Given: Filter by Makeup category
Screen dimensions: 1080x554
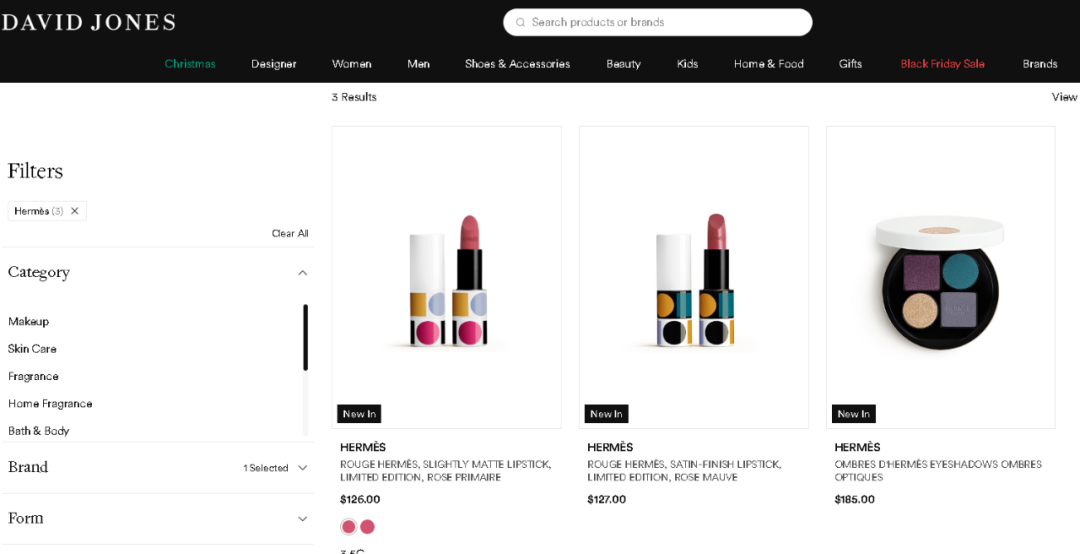Looking at the screenshot, I should pyautogui.click(x=29, y=322).
